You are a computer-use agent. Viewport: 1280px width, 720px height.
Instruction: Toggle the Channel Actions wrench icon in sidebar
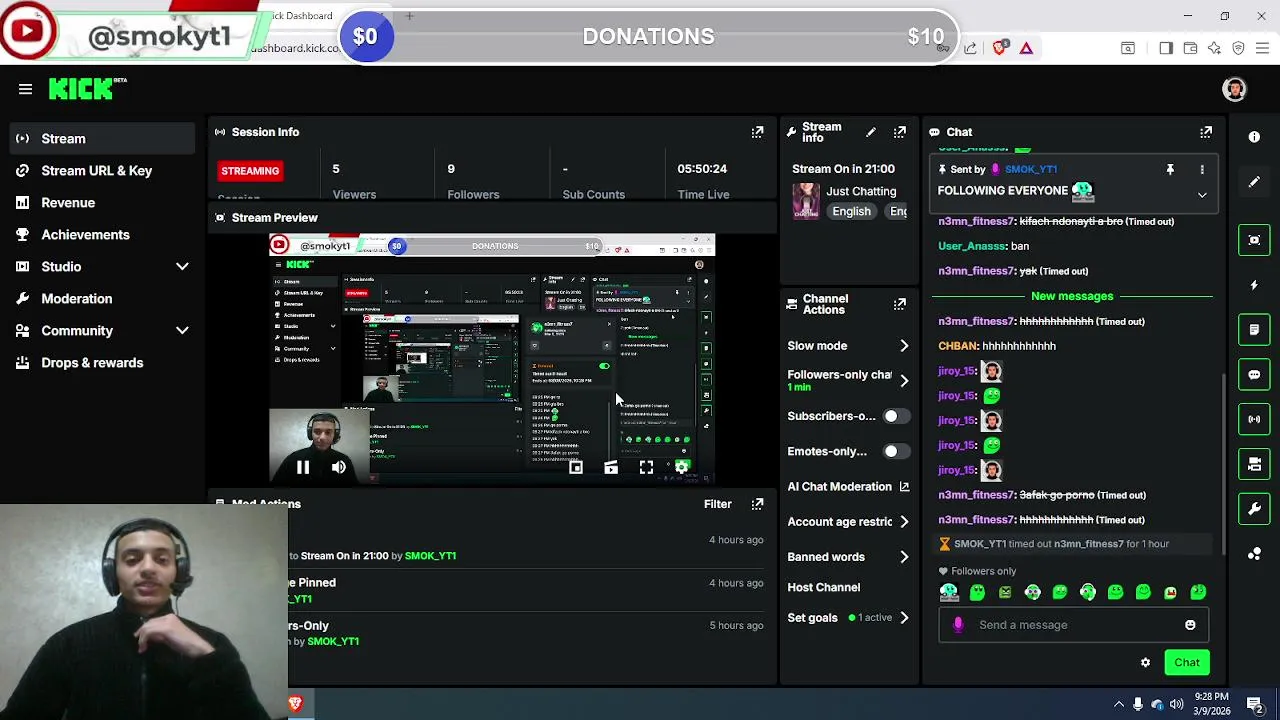1254,509
